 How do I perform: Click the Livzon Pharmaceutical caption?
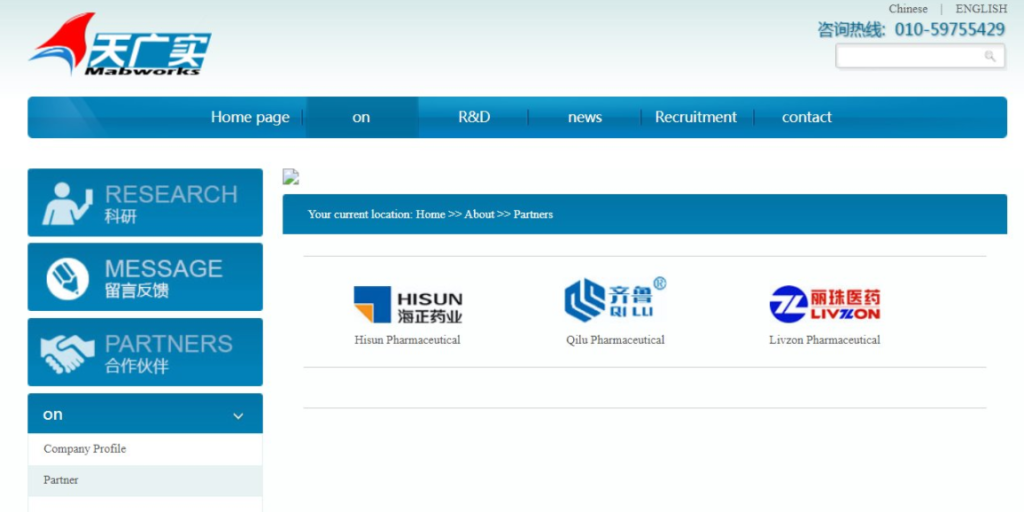pos(825,340)
